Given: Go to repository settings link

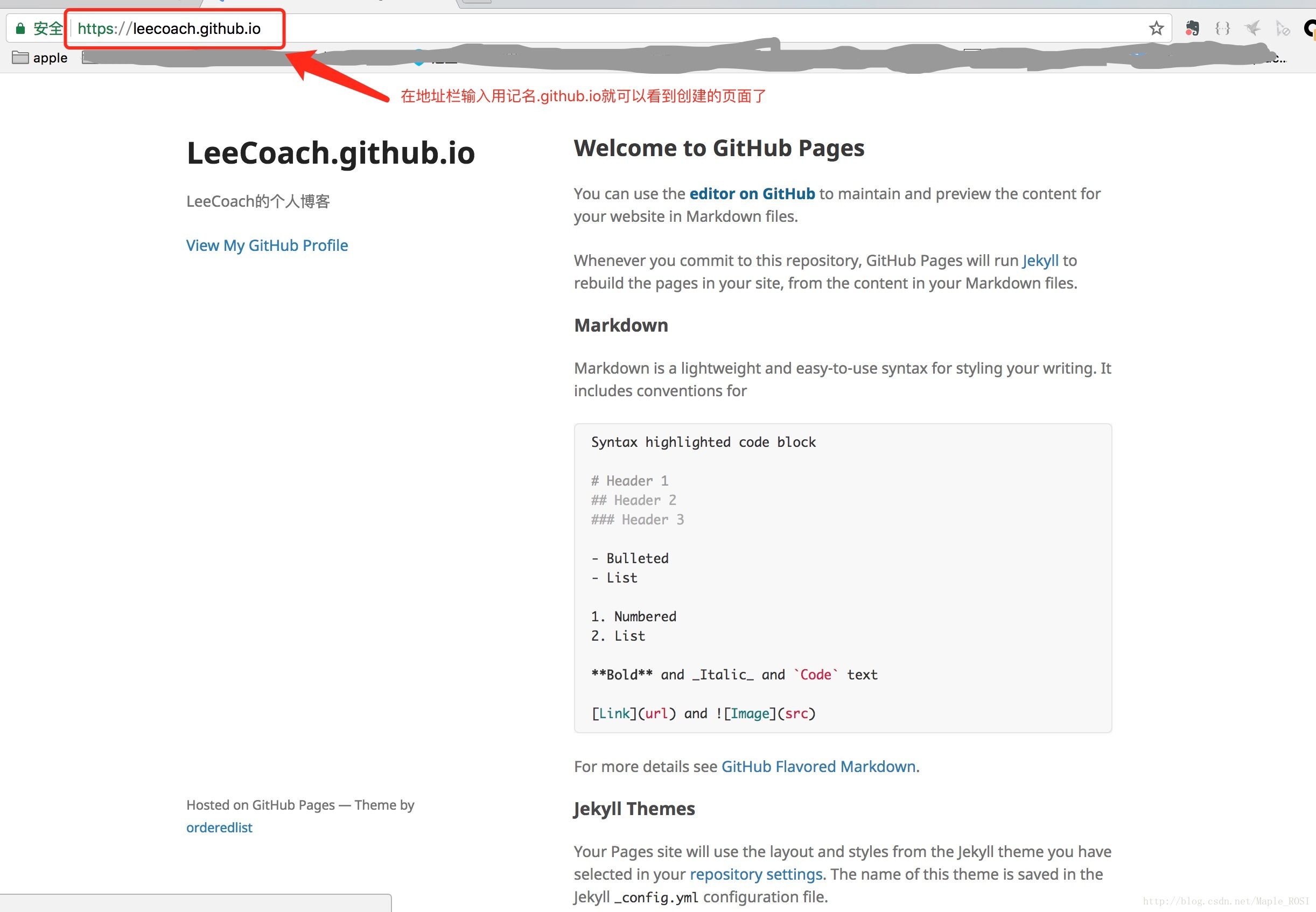Looking at the screenshot, I should (x=756, y=874).
